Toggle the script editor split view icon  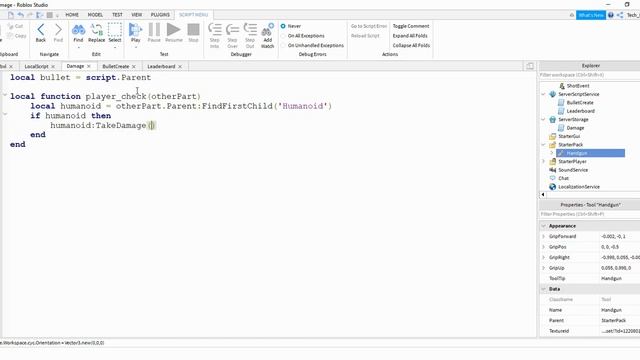530,66
